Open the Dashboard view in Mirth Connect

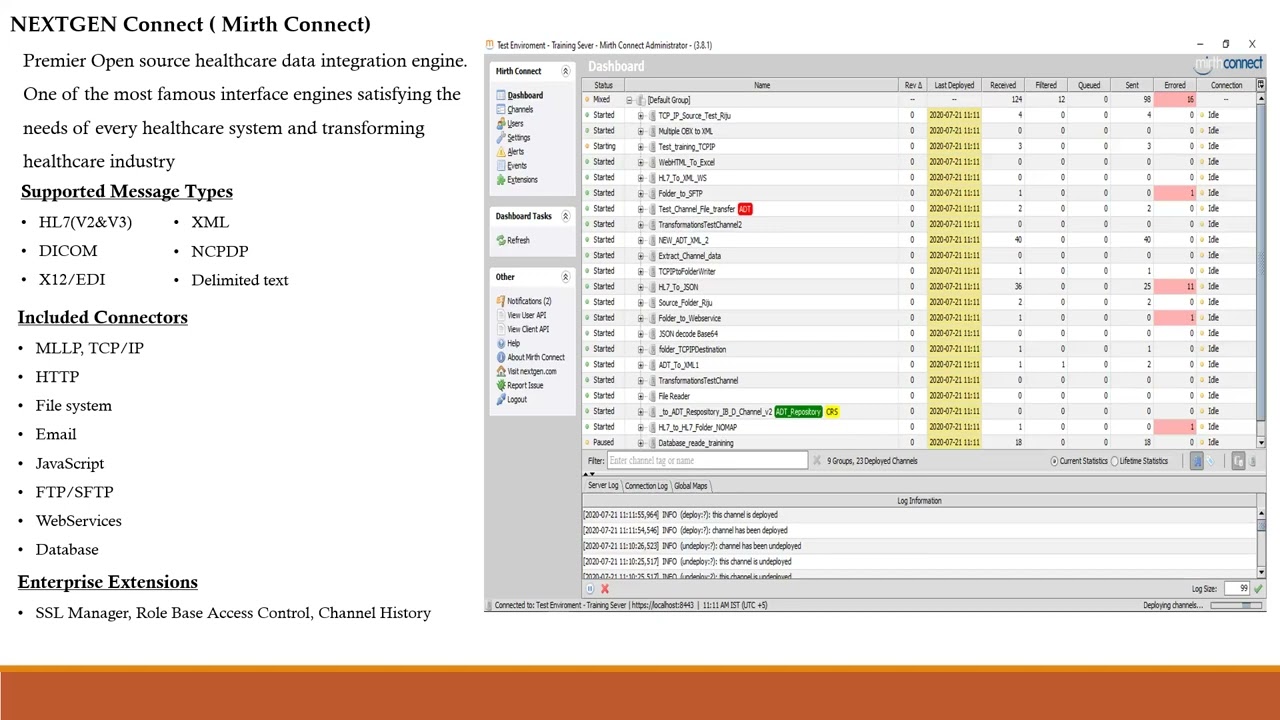520,95
